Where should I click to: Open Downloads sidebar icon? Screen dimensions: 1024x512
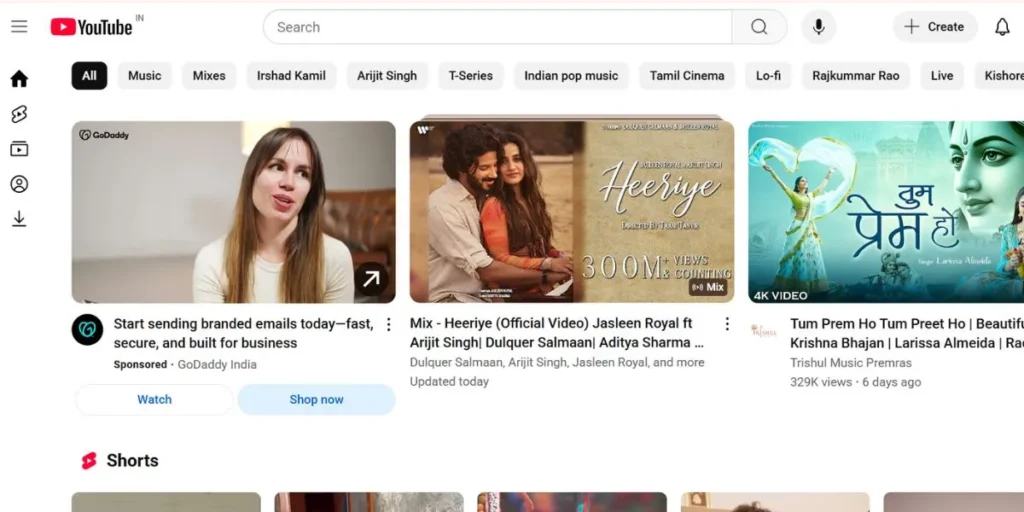(20, 219)
